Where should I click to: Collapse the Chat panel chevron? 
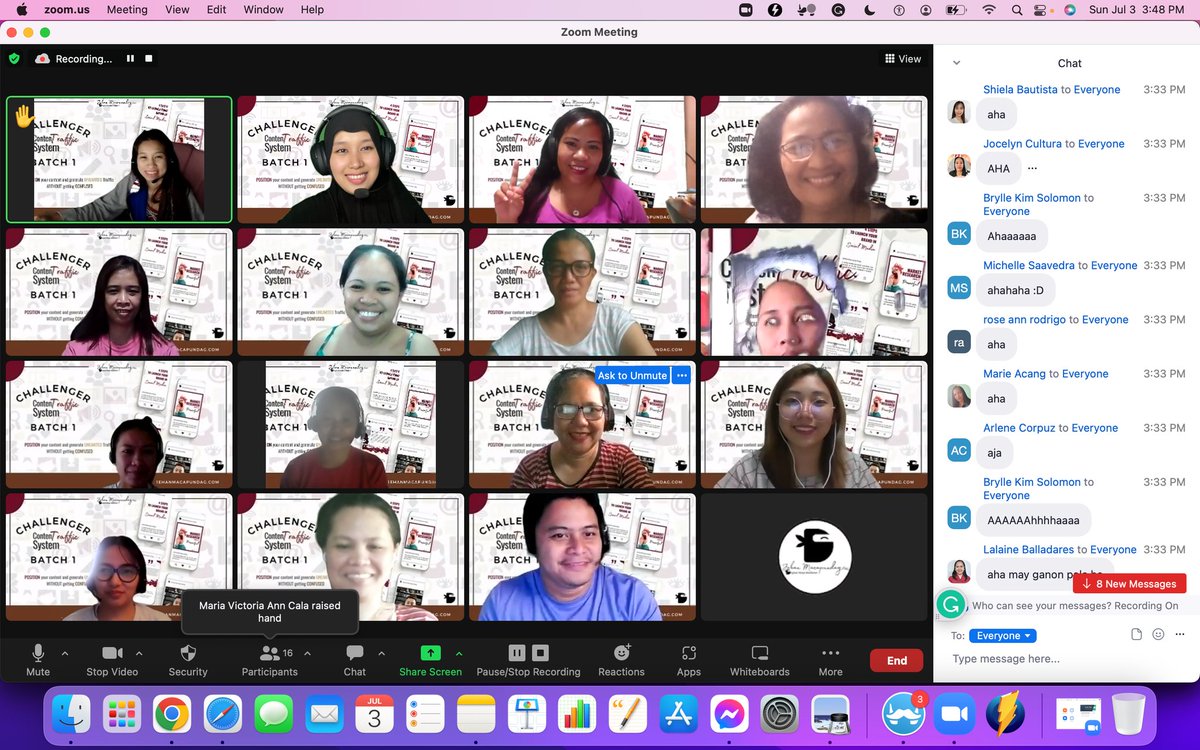tap(956, 63)
